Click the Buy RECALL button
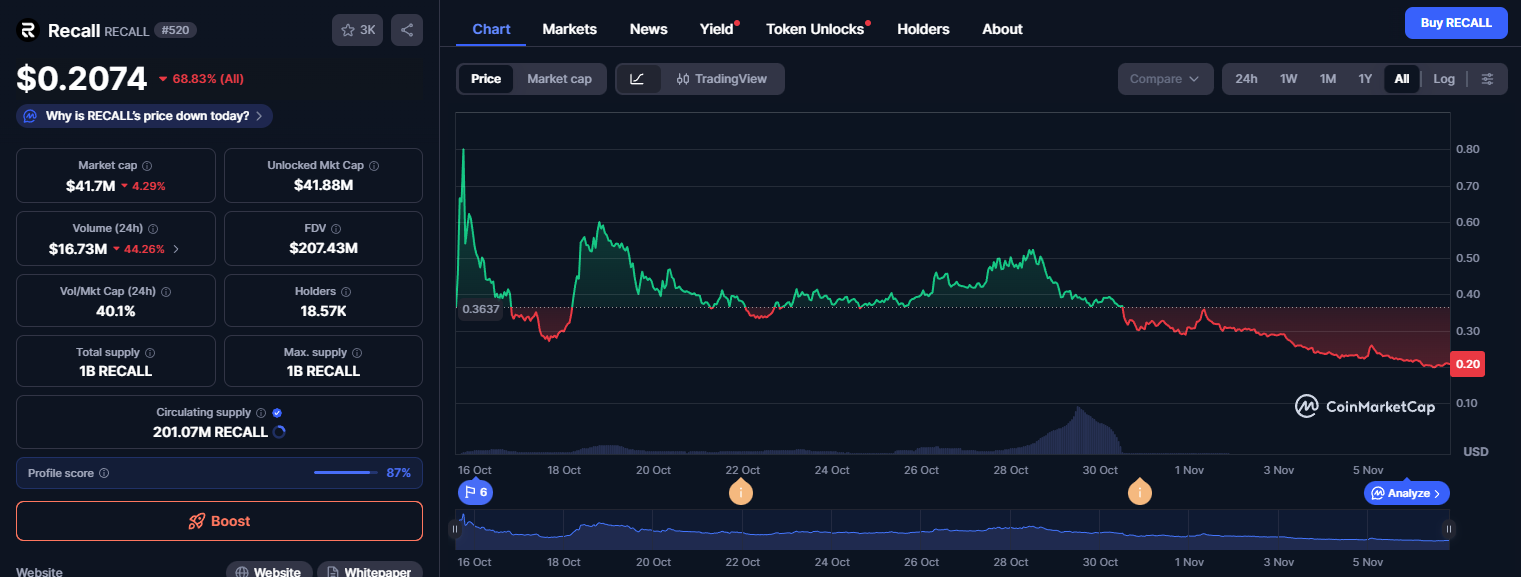Viewport: 1521px width, 577px height. point(1455,22)
